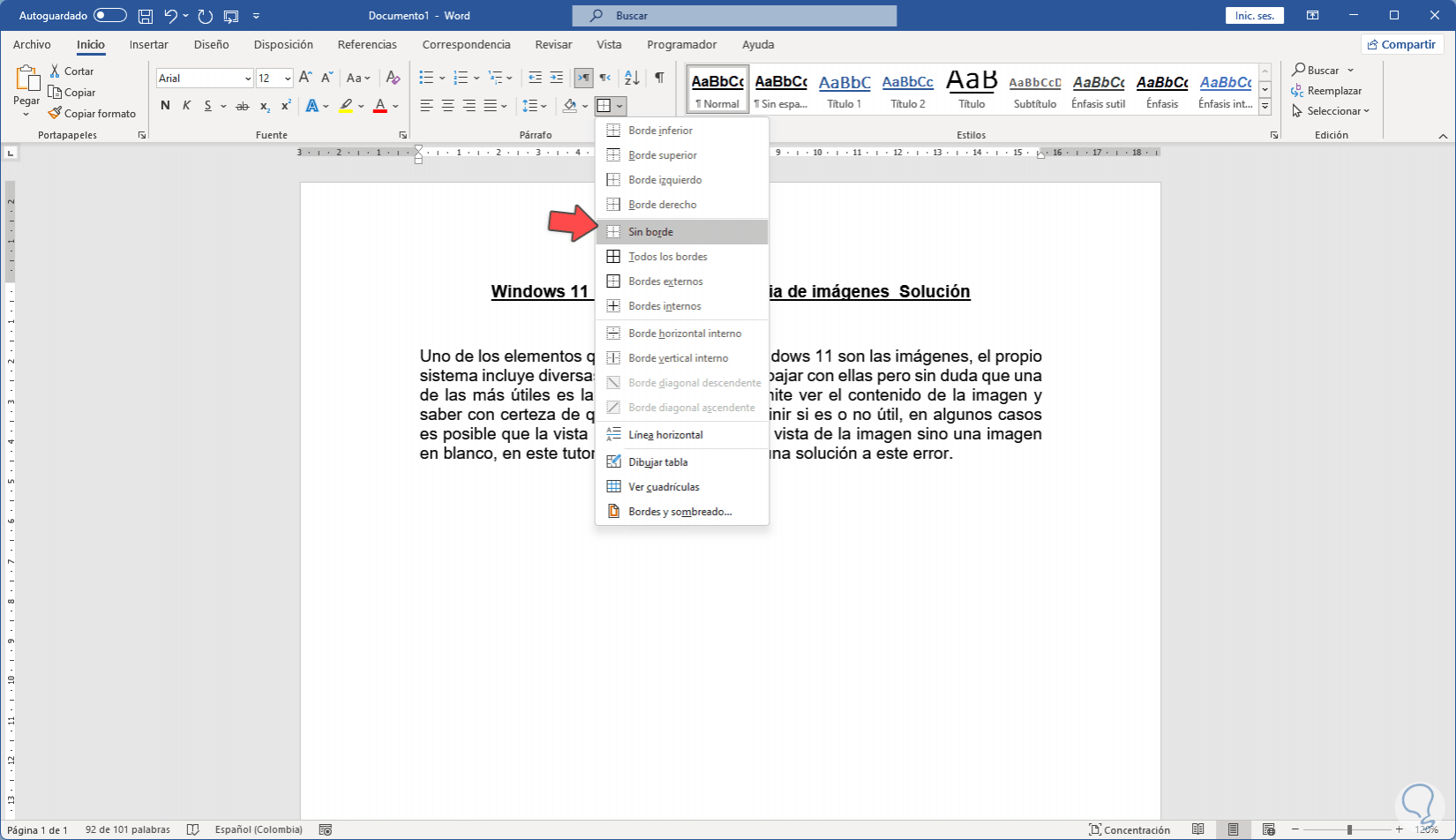Viewport: 1456px width, 840px height.
Task: Choose Bordes externos option
Action: point(682,281)
